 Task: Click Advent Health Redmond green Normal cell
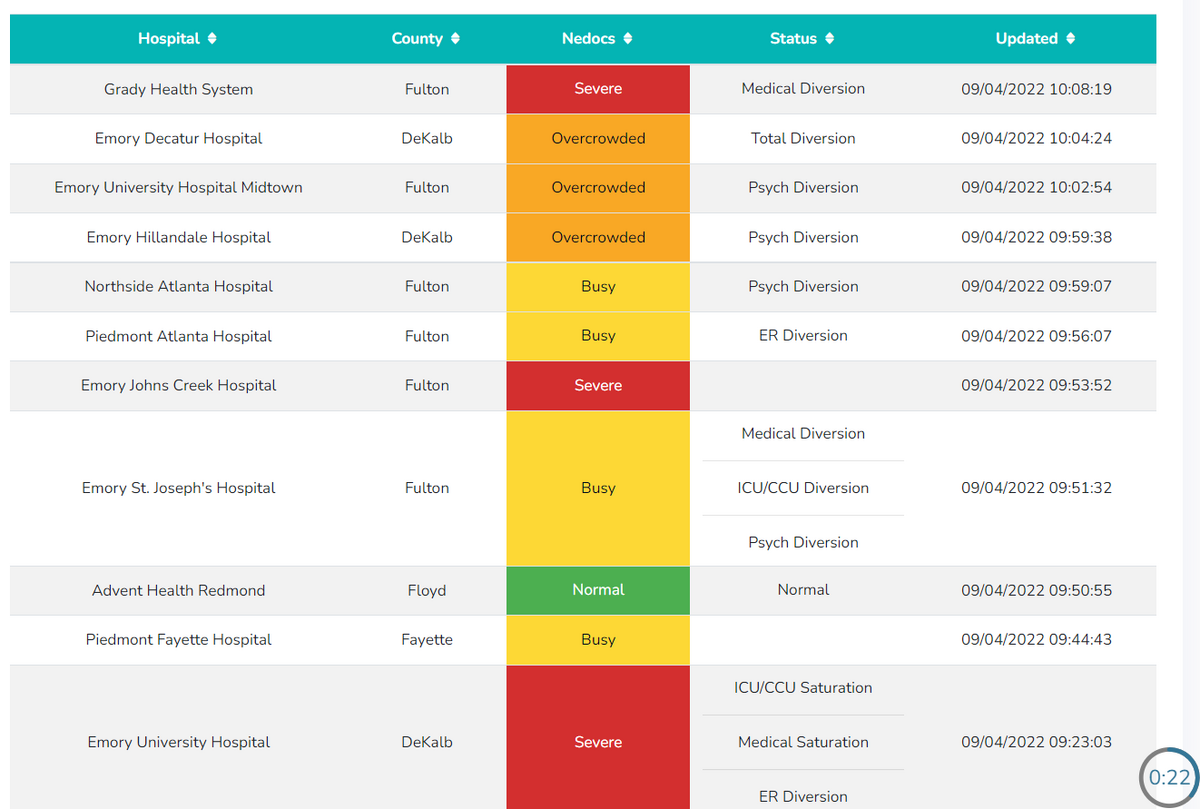[598, 590]
